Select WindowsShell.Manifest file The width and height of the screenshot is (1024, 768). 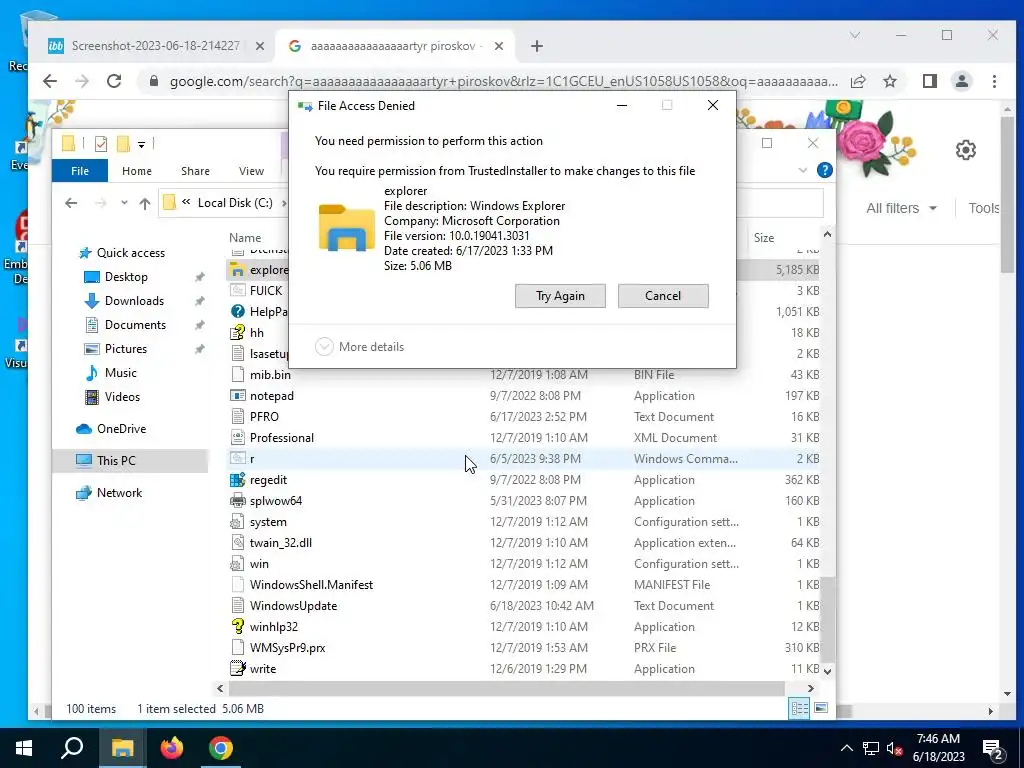coord(311,584)
